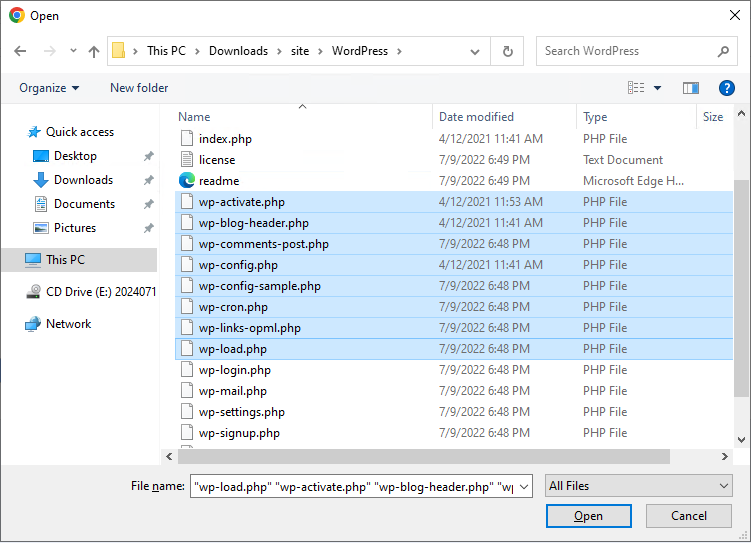Open the view options dropdown arrow
Screen dimensions: 751x543
[x=658, y=88]
